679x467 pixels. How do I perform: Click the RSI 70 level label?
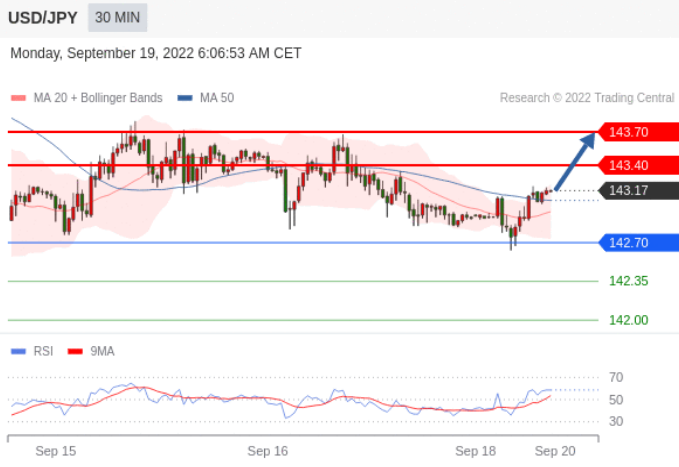[616, 377]
